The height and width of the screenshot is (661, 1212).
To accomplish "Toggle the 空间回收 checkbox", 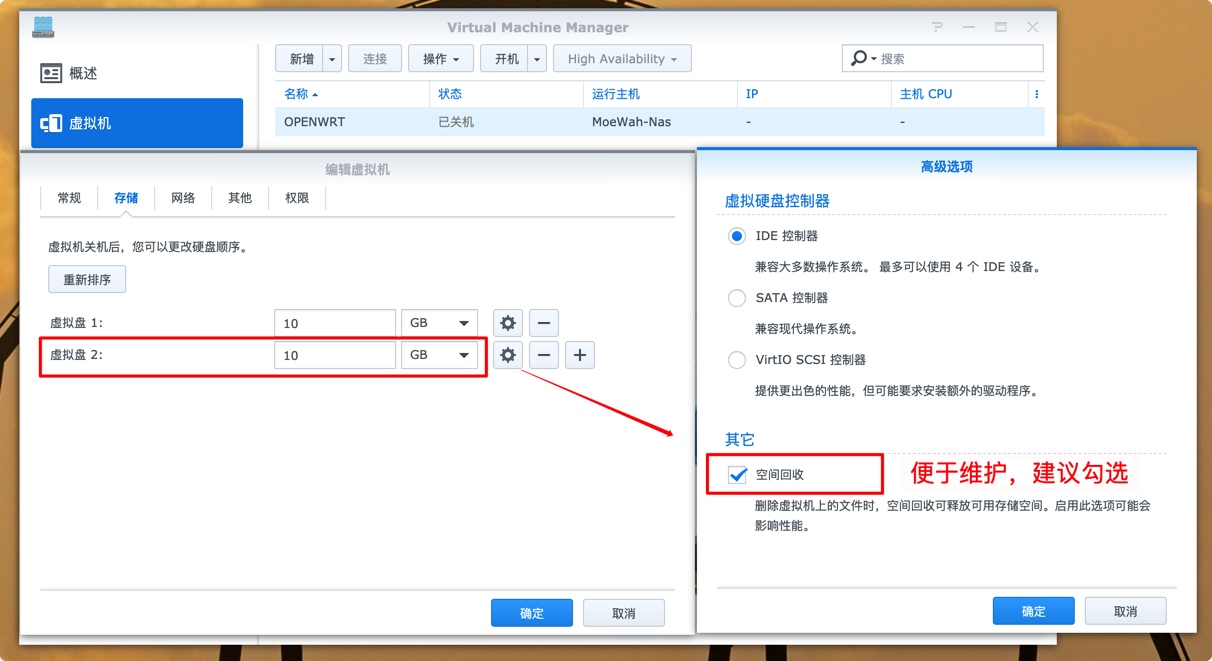I will (738, 475).
